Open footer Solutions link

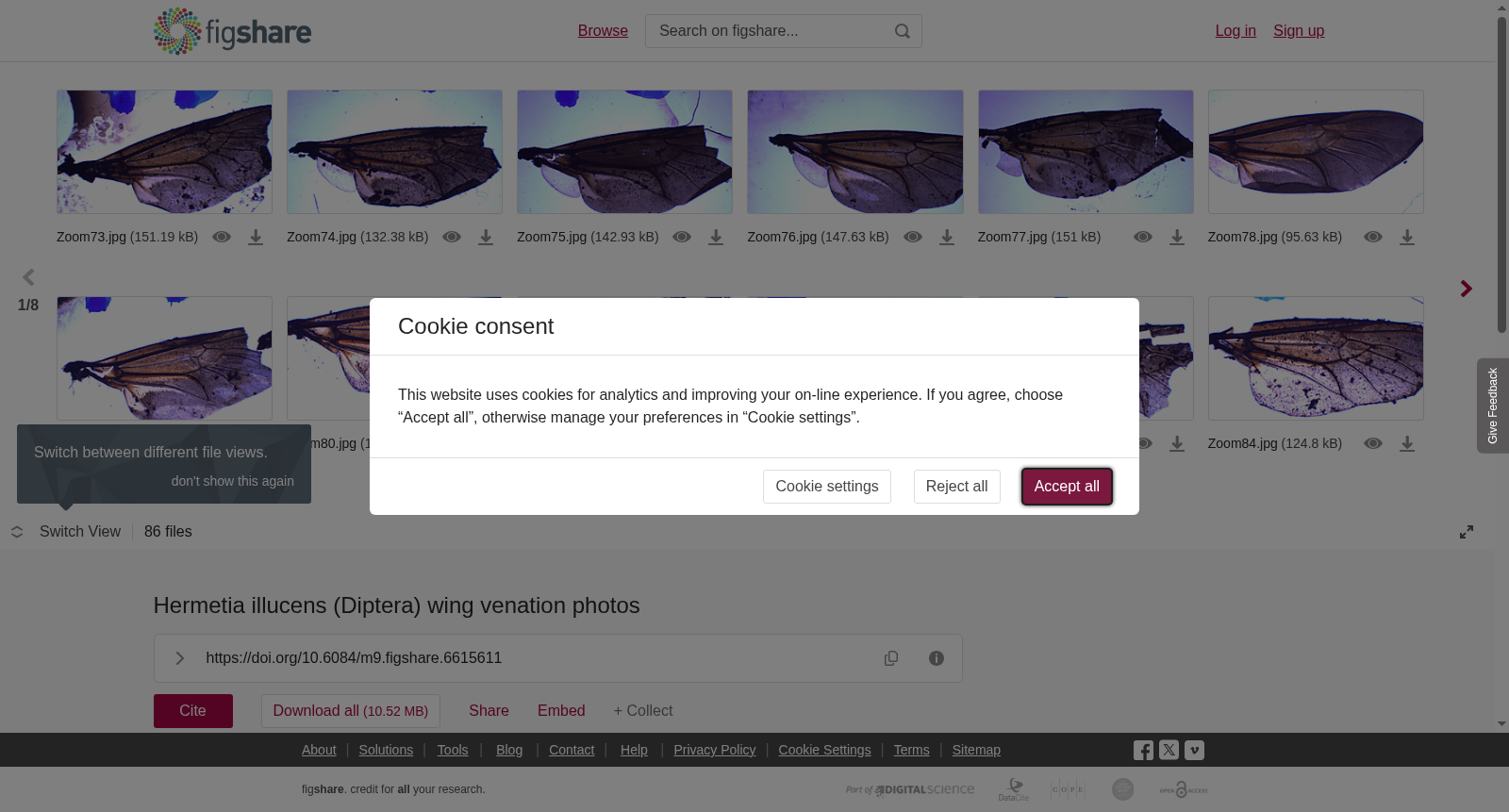tap(386, 750)
